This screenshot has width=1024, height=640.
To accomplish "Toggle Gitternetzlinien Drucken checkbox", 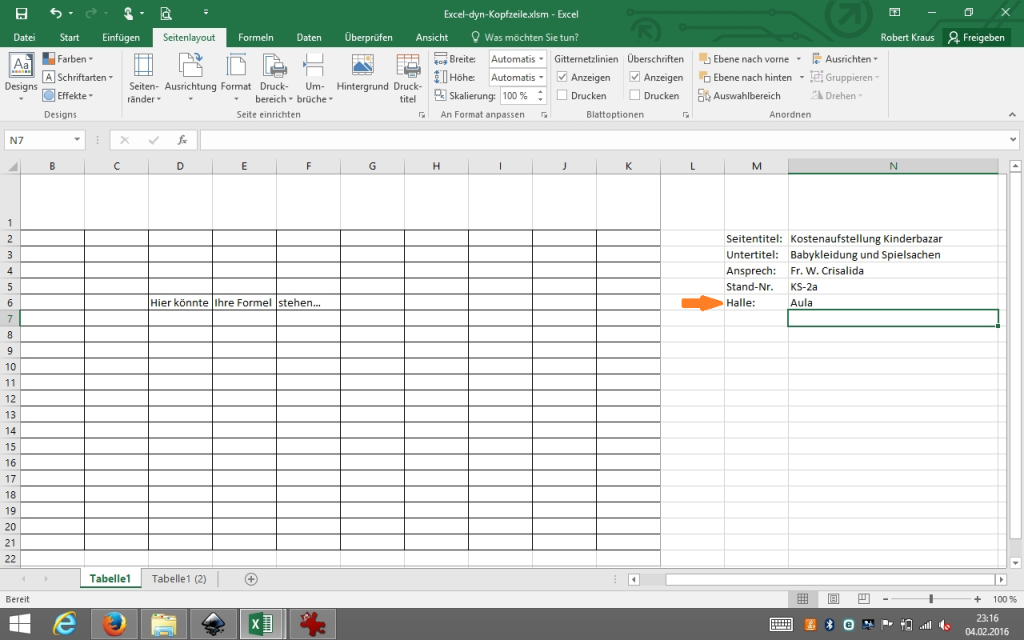I will pyautogui.click(x=562, y=95).
